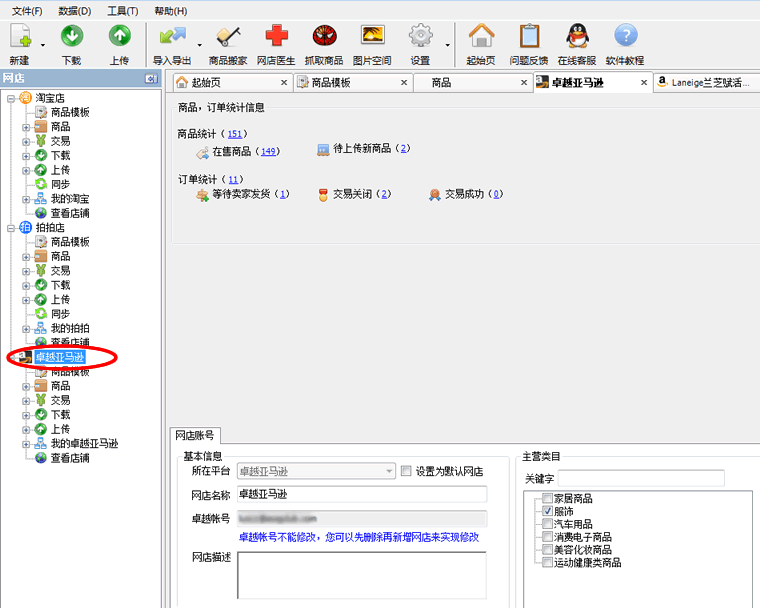This screenshot has width=760, height=608.
Task: Click the 商品搬家 toolbar icon
Action: coord(228,37)
